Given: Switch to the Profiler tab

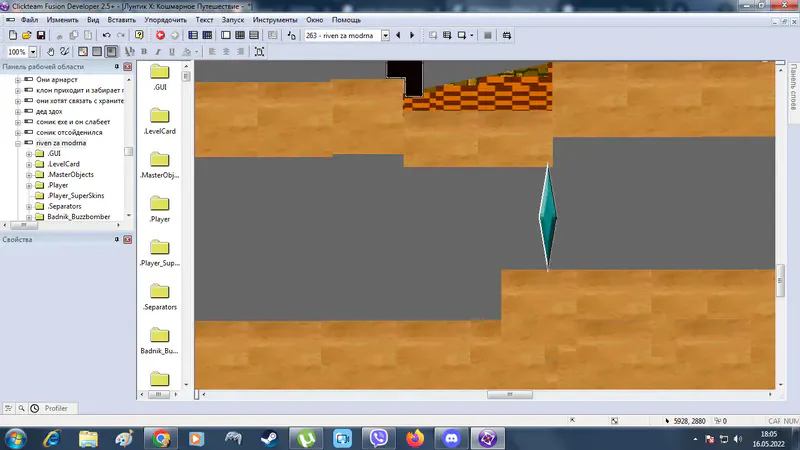Looking at the screenshot, I should tap(56, 408).
